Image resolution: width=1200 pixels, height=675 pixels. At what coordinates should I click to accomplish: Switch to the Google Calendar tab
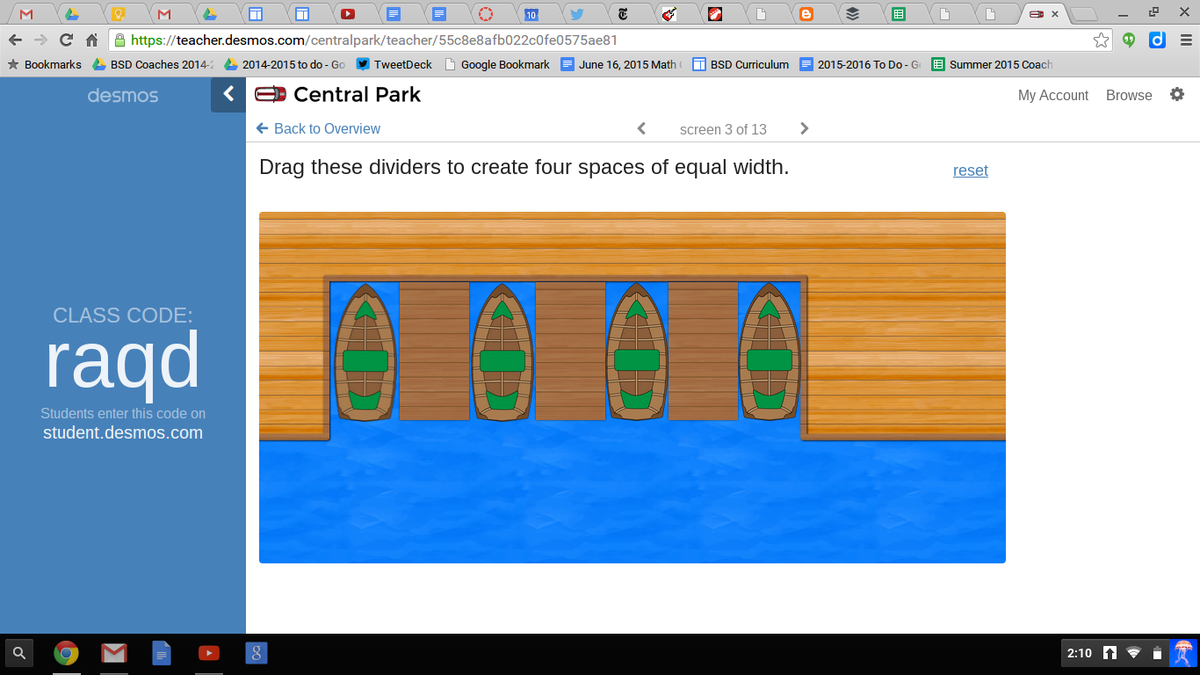click(532, 14)
